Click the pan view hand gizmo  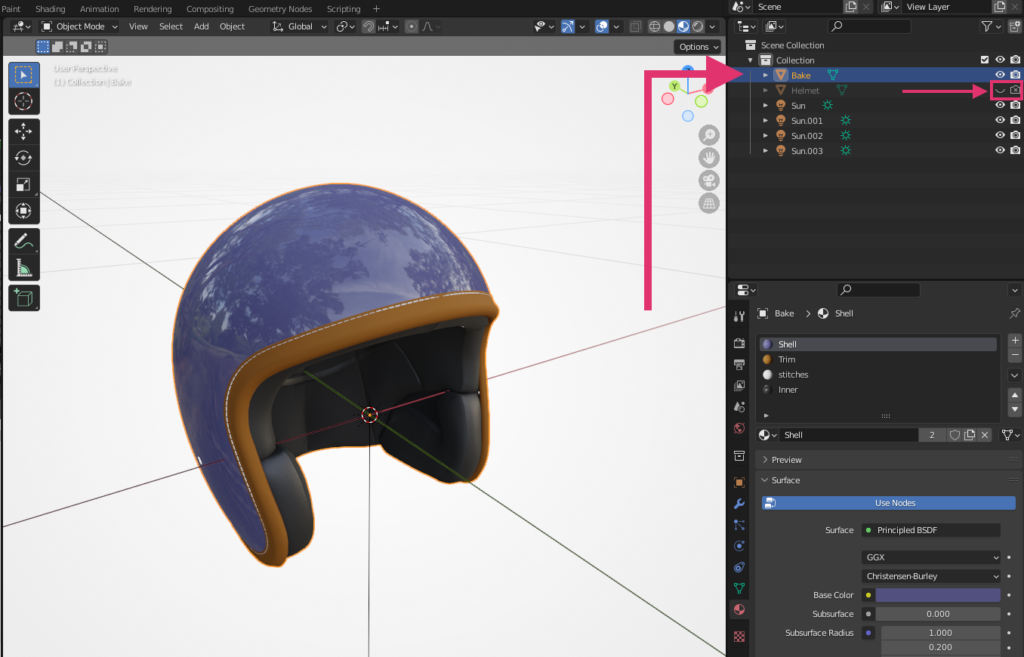click(709, 158)
